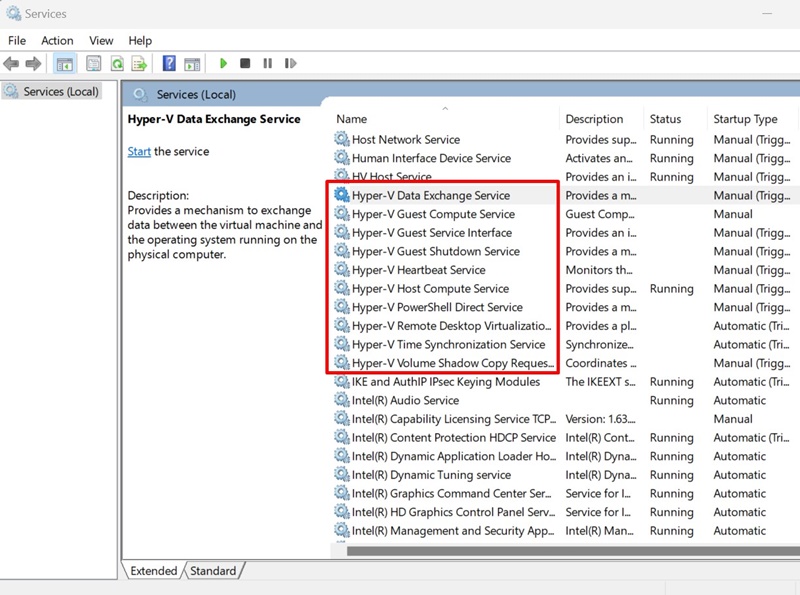This screenshot has width=800, height=595.
Task: Minimize the Services window
Action: (767, 13)
